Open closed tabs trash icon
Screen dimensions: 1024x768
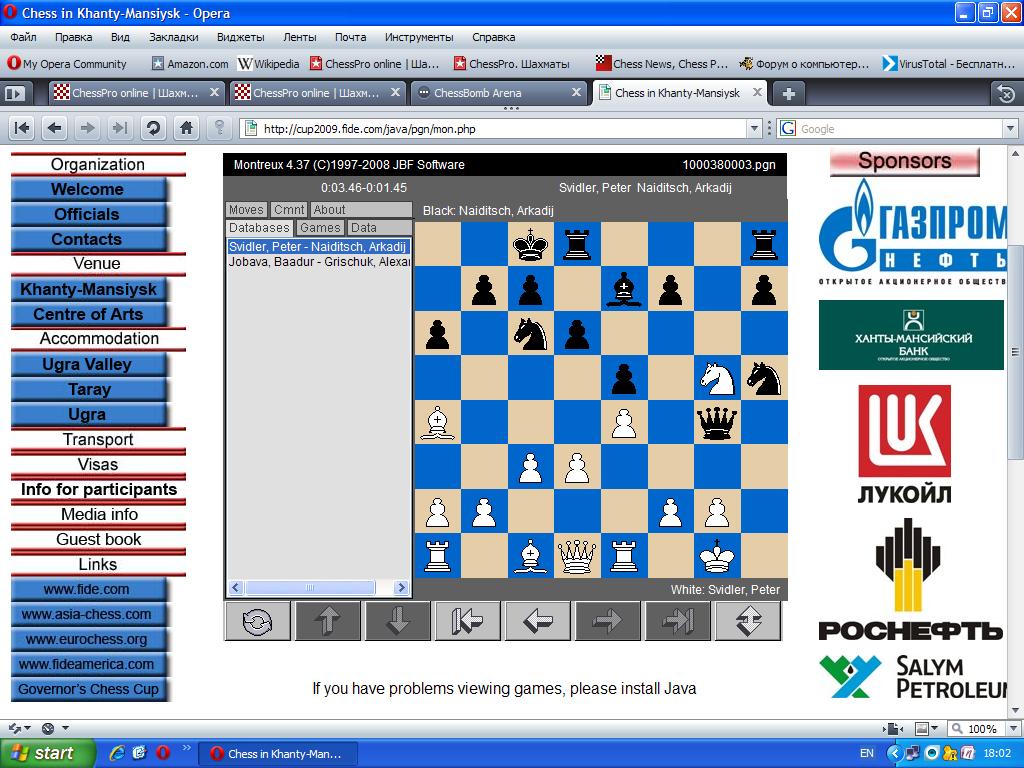click(x=1006, y=93)
